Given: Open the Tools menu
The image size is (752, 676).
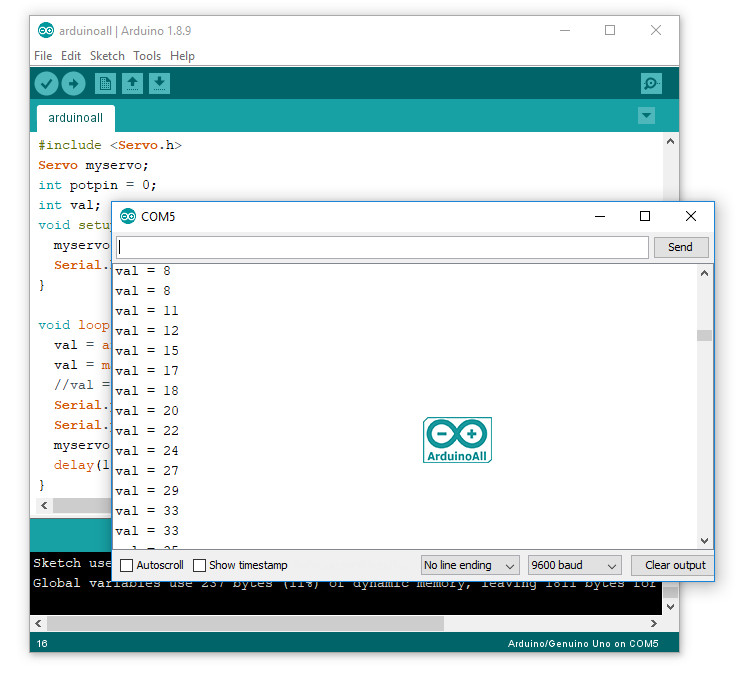Looking at the screenshot, I should 147,56.
